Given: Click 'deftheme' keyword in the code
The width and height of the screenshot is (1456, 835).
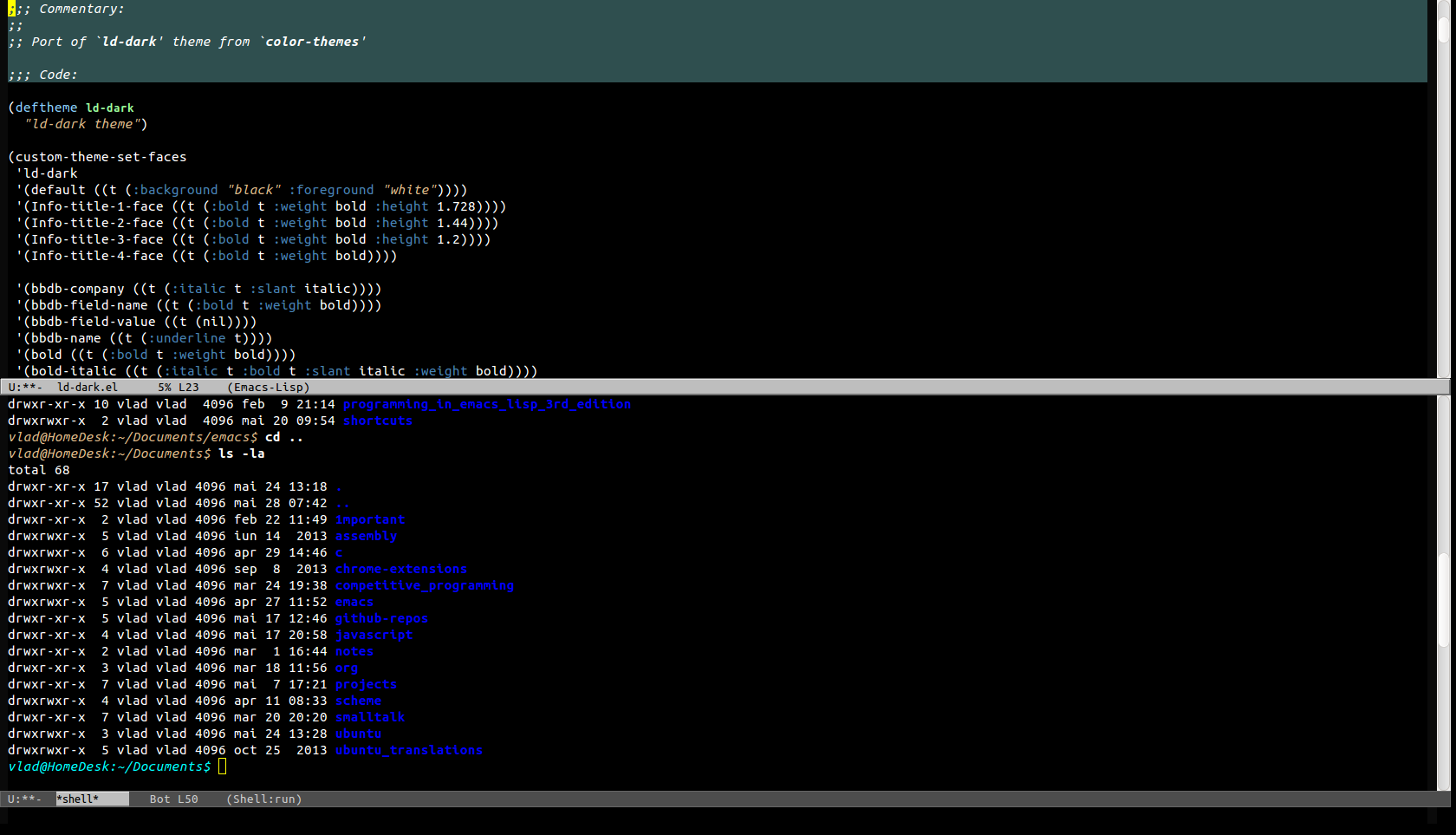Looking at the screenshot, I should tap(47, 108).
